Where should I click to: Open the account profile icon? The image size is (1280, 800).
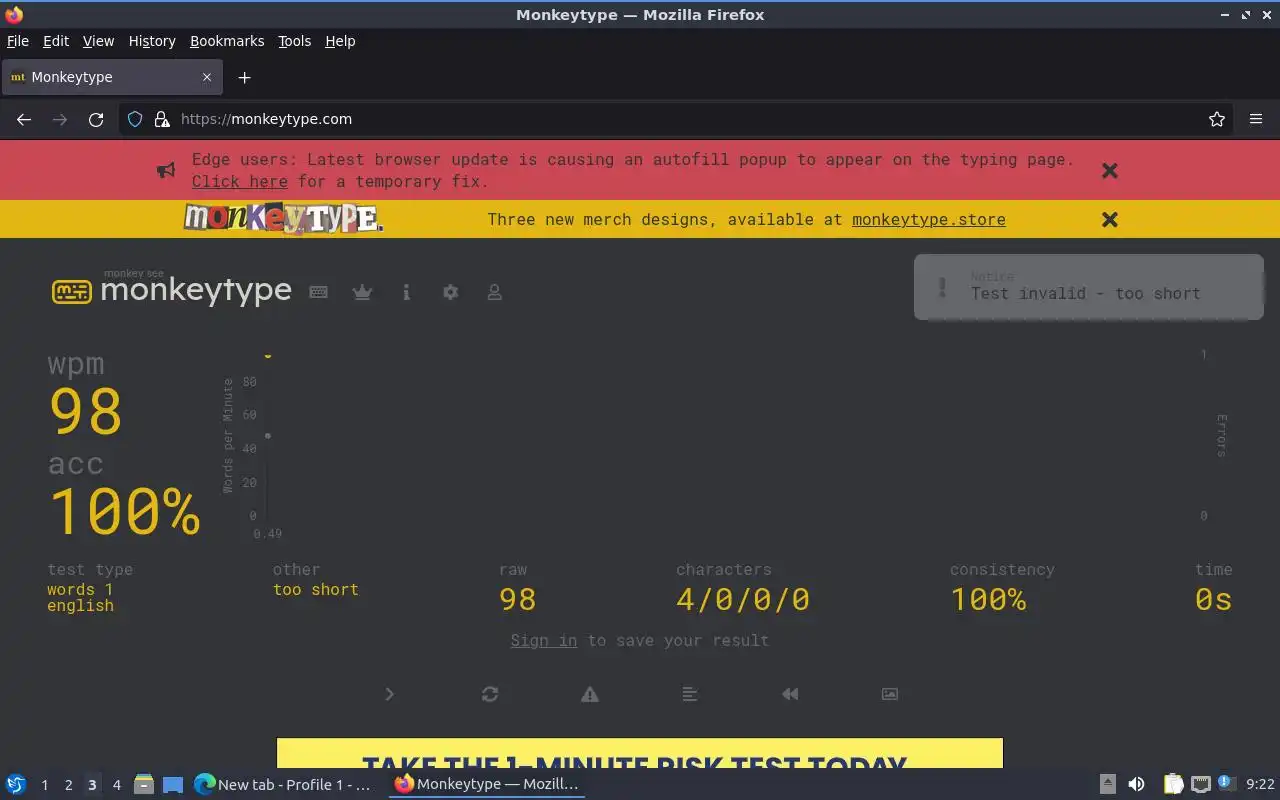(x=494, y=292)
